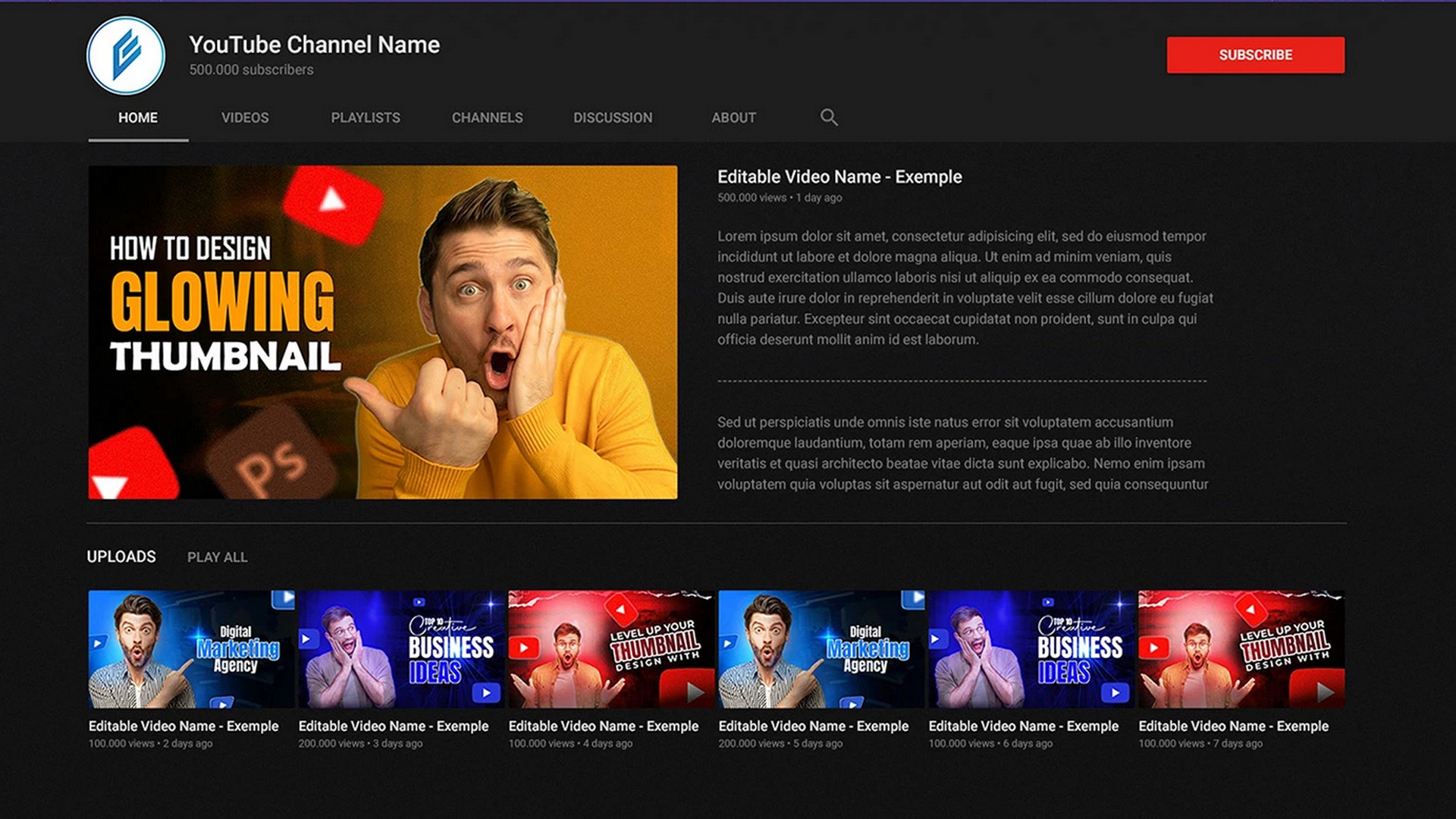
Task: Click Play All next to Uploads
Action: pyautogui.click(x=217, y=557)
